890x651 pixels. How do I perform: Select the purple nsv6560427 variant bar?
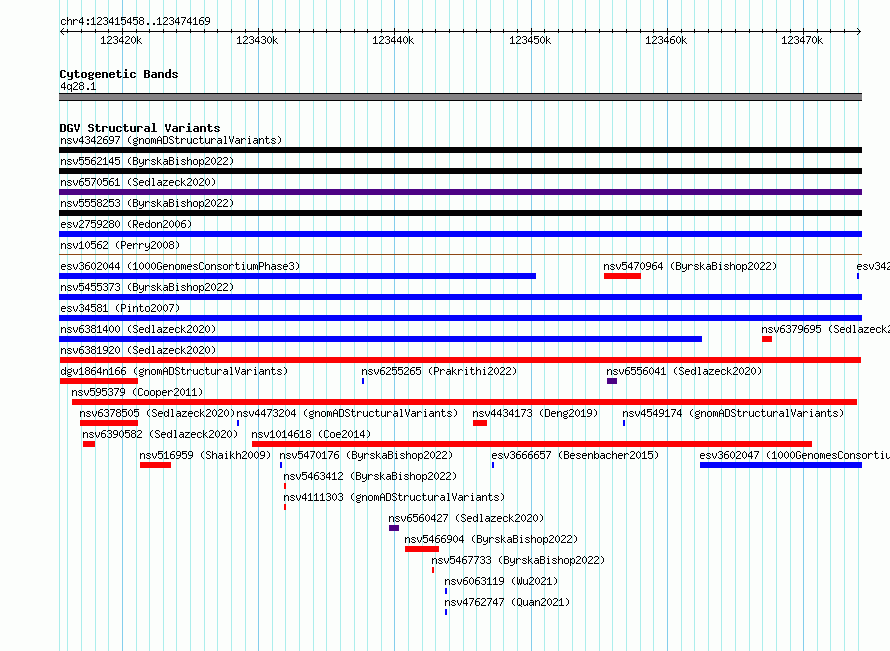pyautogui.click(x=394, y=528)
